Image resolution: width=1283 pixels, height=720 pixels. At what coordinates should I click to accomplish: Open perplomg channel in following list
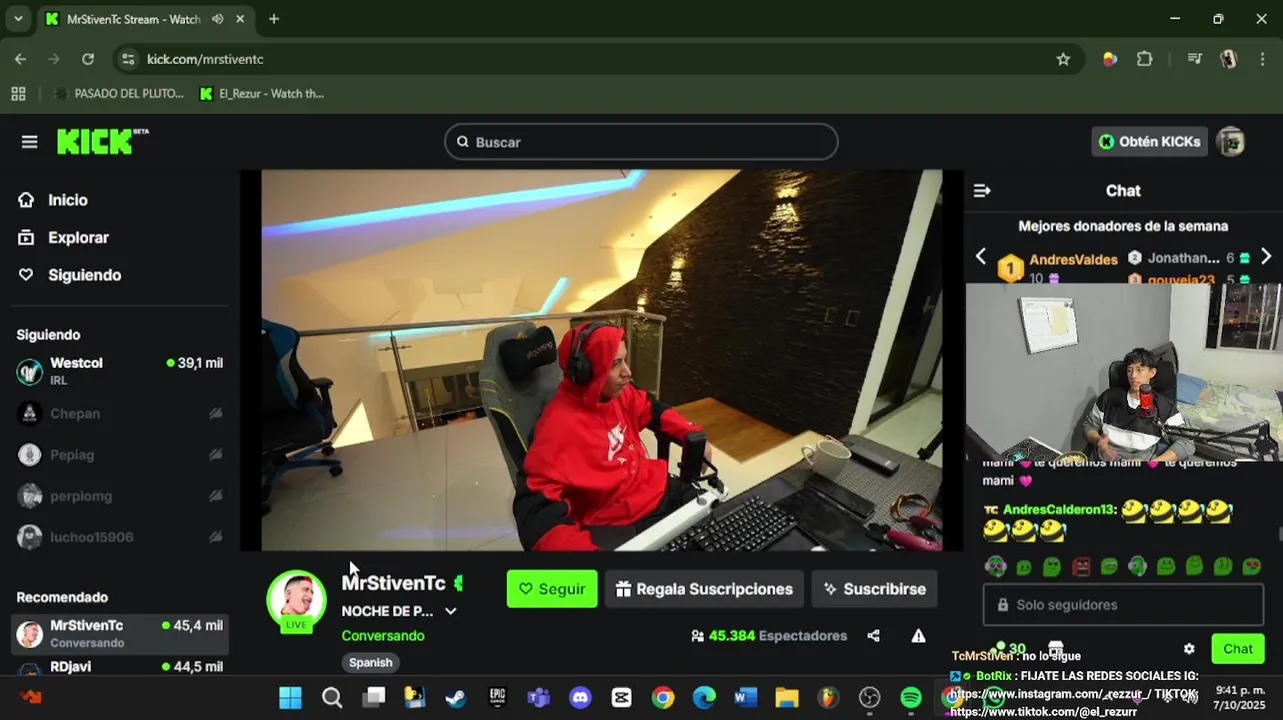120,496
